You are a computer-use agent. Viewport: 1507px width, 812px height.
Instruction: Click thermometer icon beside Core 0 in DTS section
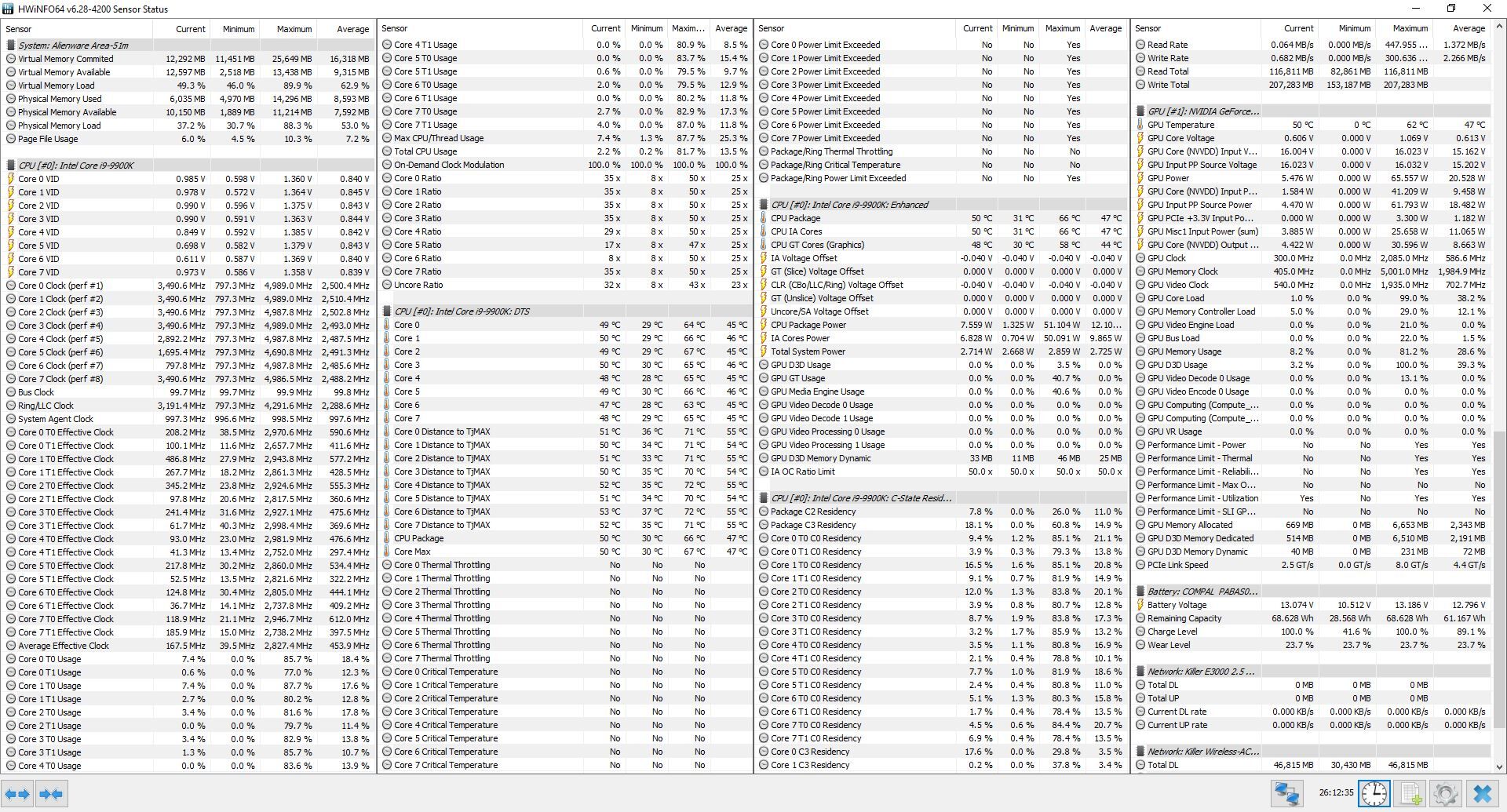point(387,325)
